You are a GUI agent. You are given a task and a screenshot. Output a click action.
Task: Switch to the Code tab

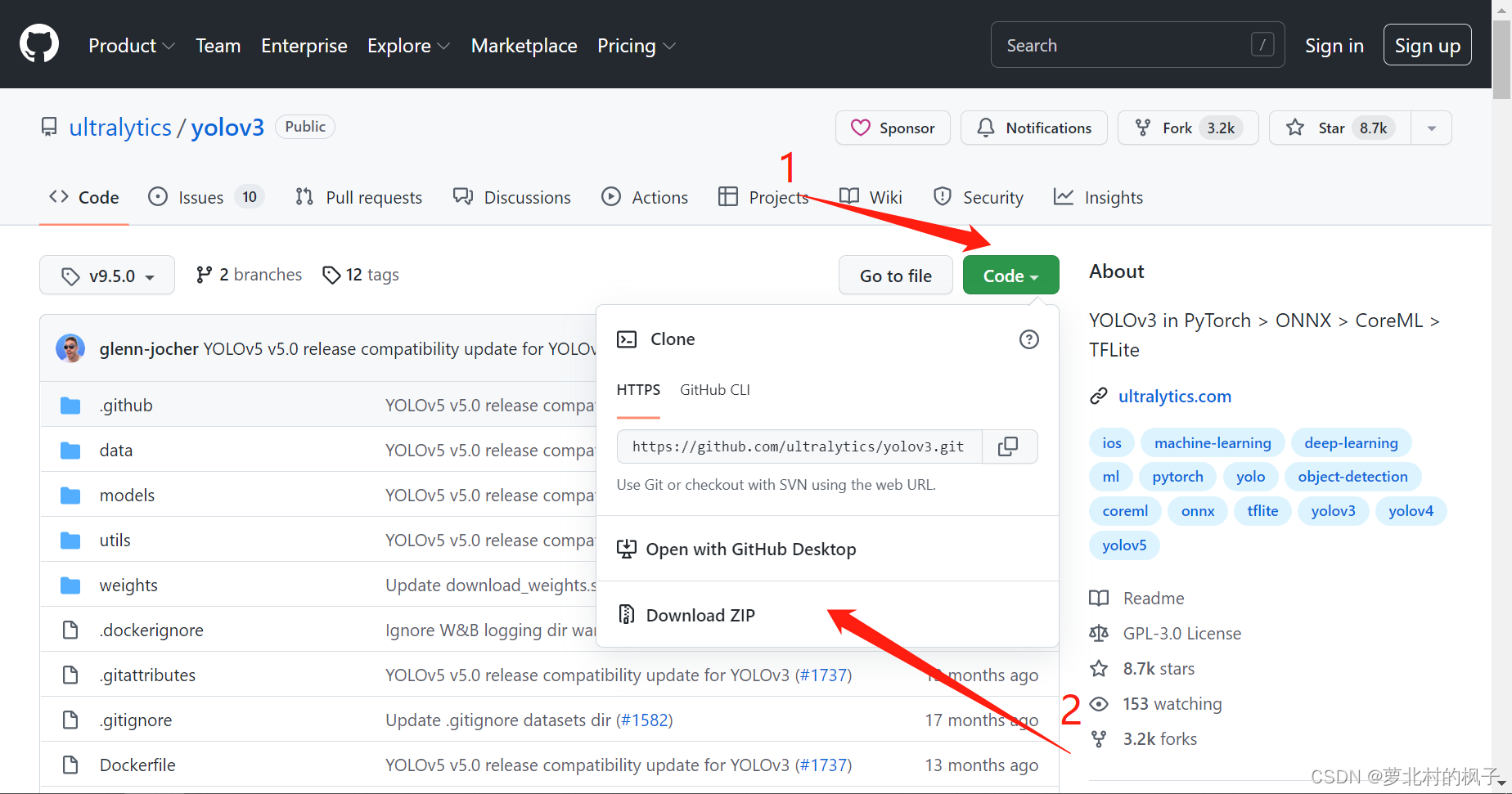[84, 197]
